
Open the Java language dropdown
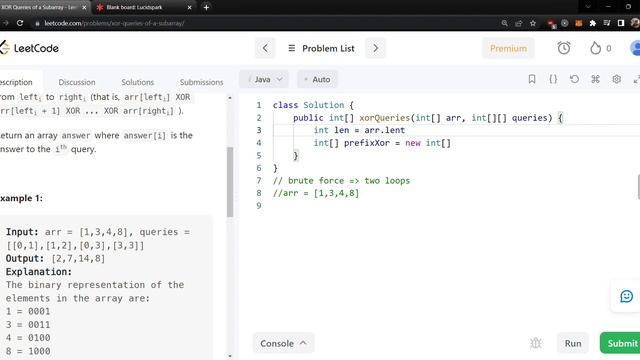tap(264, 79)
